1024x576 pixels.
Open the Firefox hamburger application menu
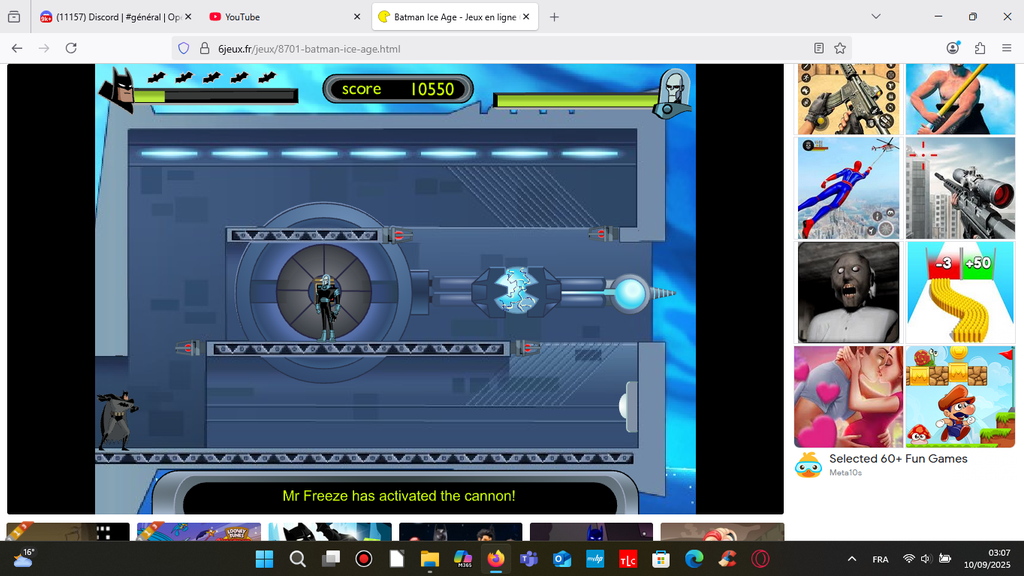coord(1007,48)
